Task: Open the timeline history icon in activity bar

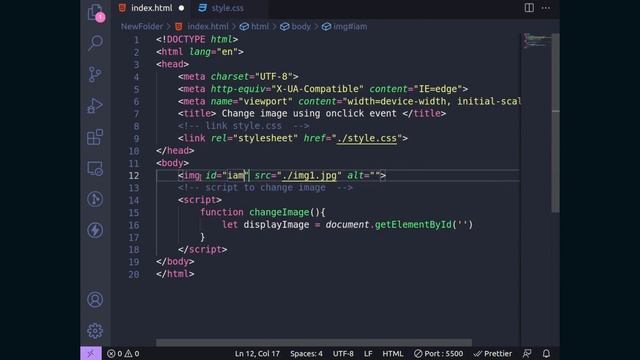Action: click(x=95, y=199)
